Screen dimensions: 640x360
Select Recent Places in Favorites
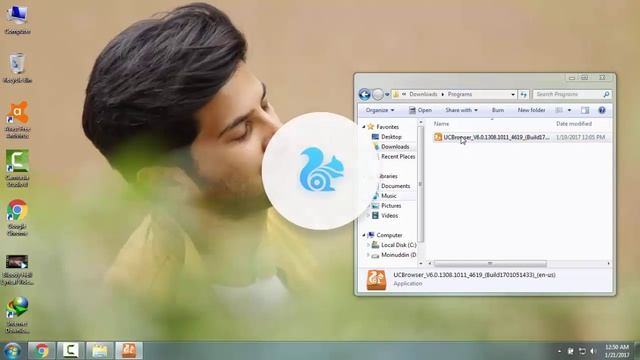coord(398,156)
